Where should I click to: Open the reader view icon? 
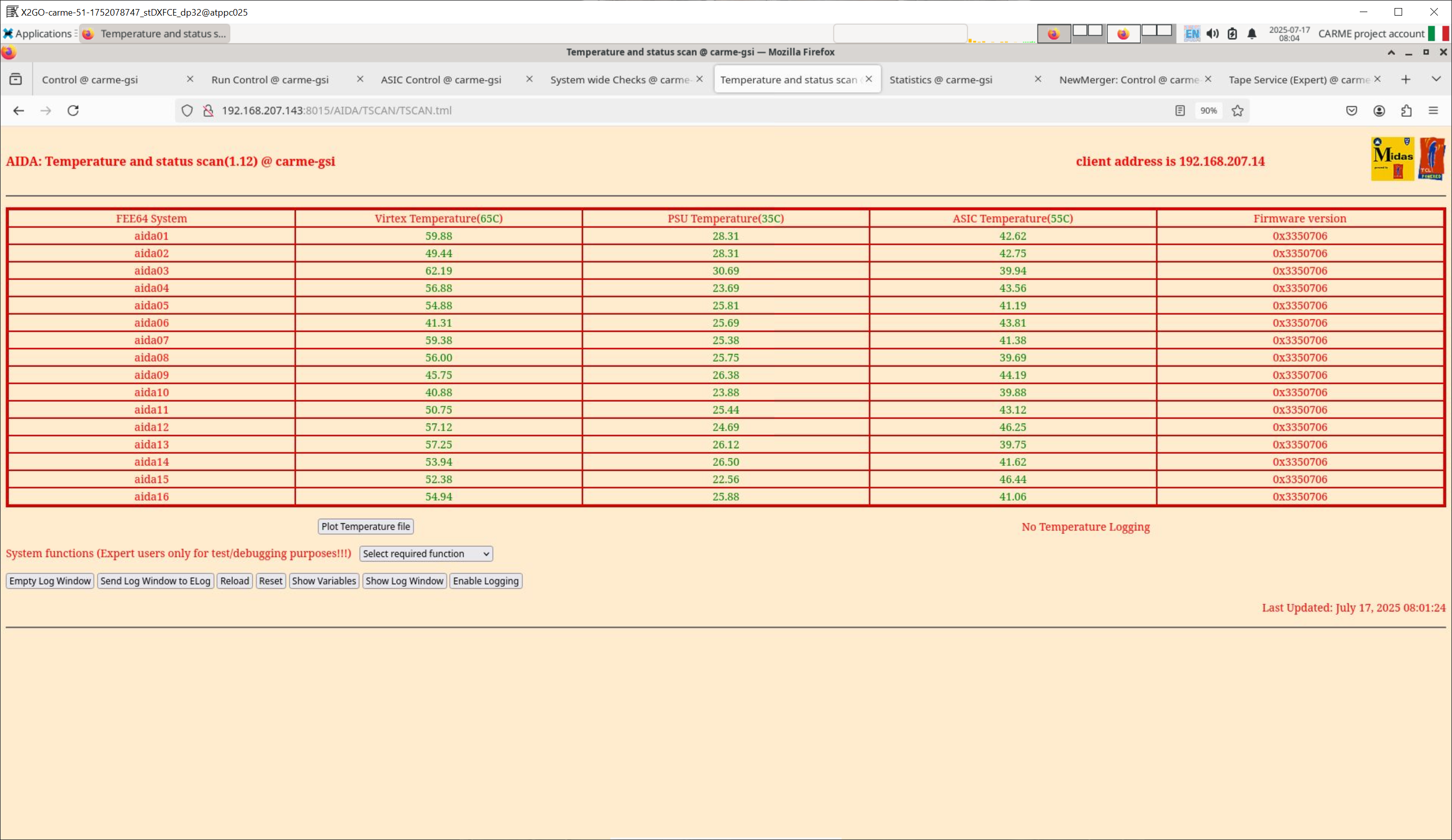1179,111
